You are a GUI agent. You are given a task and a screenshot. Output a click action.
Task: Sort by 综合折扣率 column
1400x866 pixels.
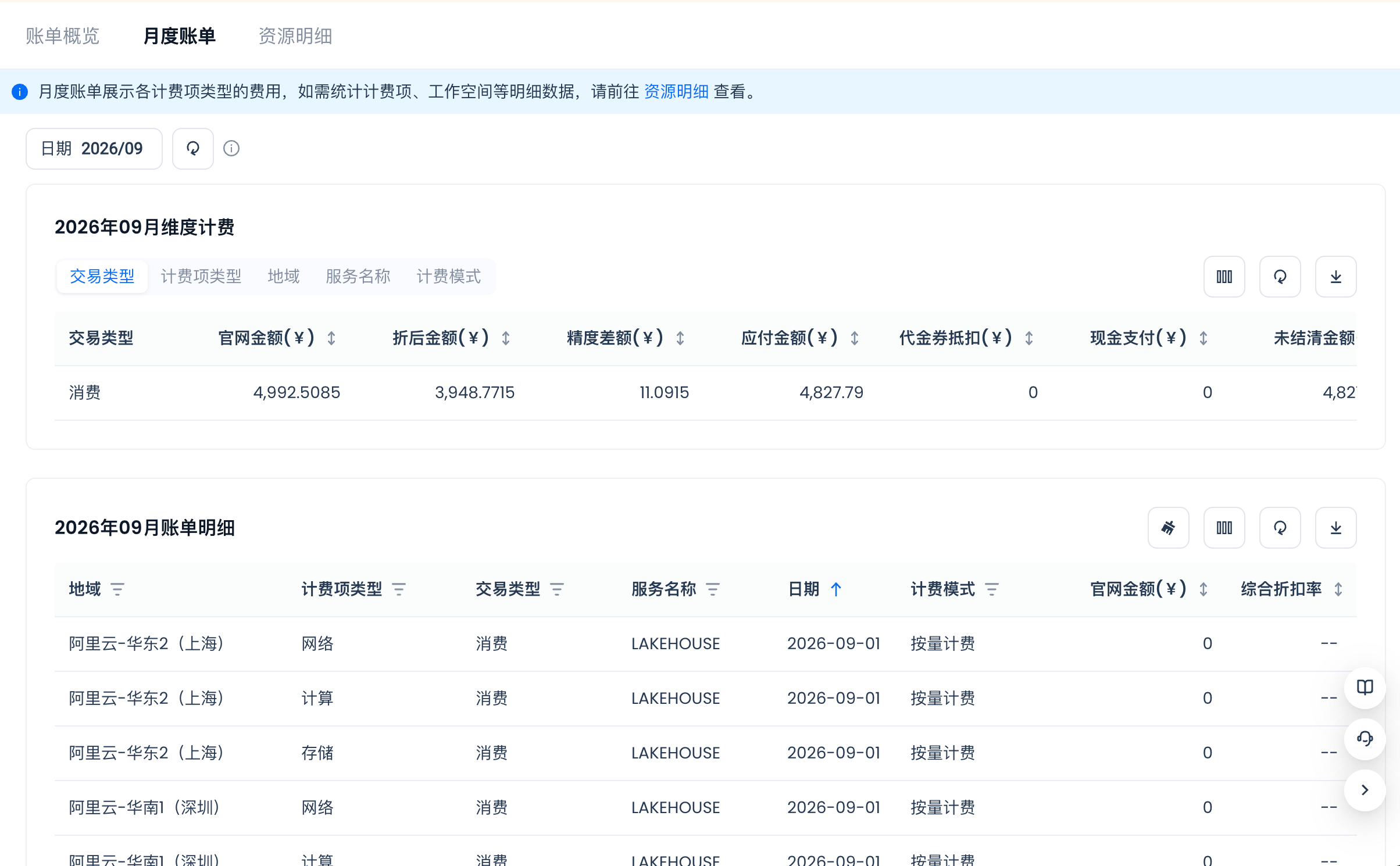(1338, 589)
